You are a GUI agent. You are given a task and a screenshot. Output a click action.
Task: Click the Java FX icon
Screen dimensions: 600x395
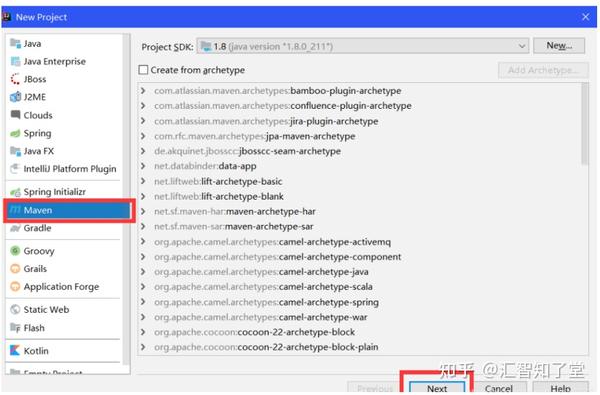point(15,151)
